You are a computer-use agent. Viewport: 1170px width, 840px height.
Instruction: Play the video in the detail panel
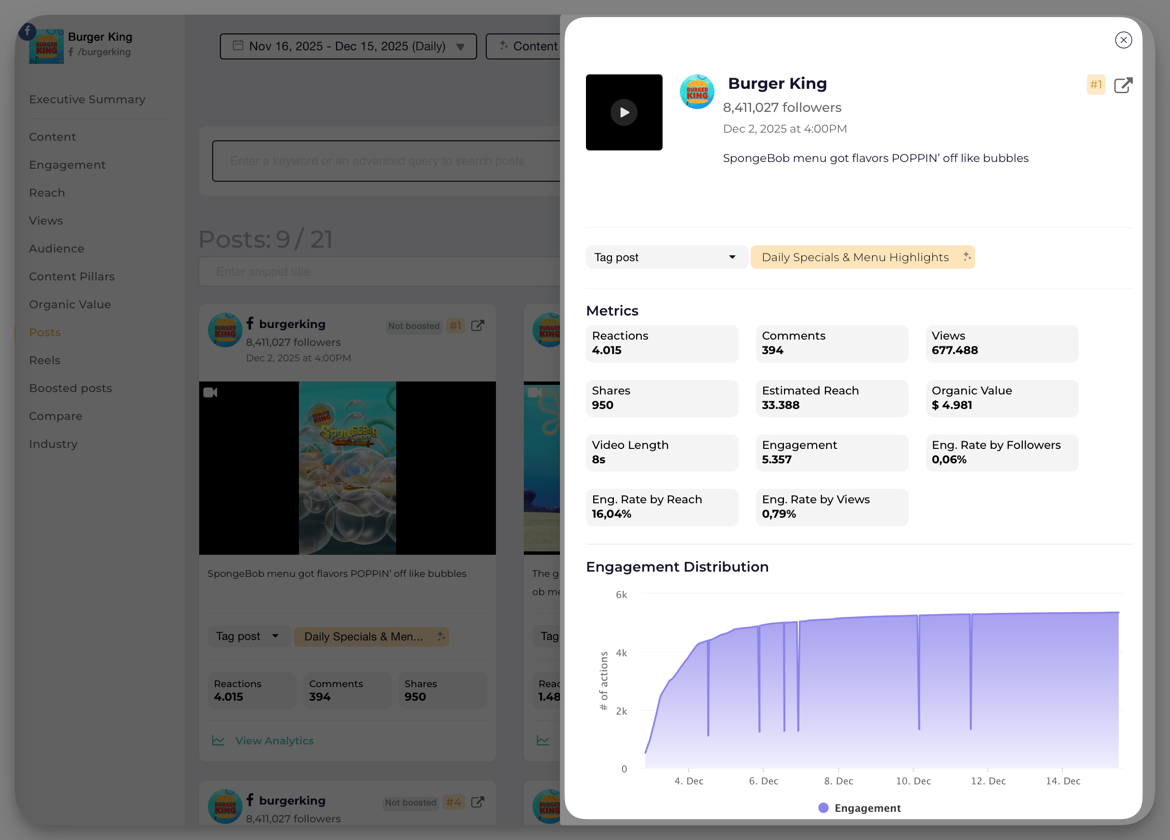coord(624,113)
